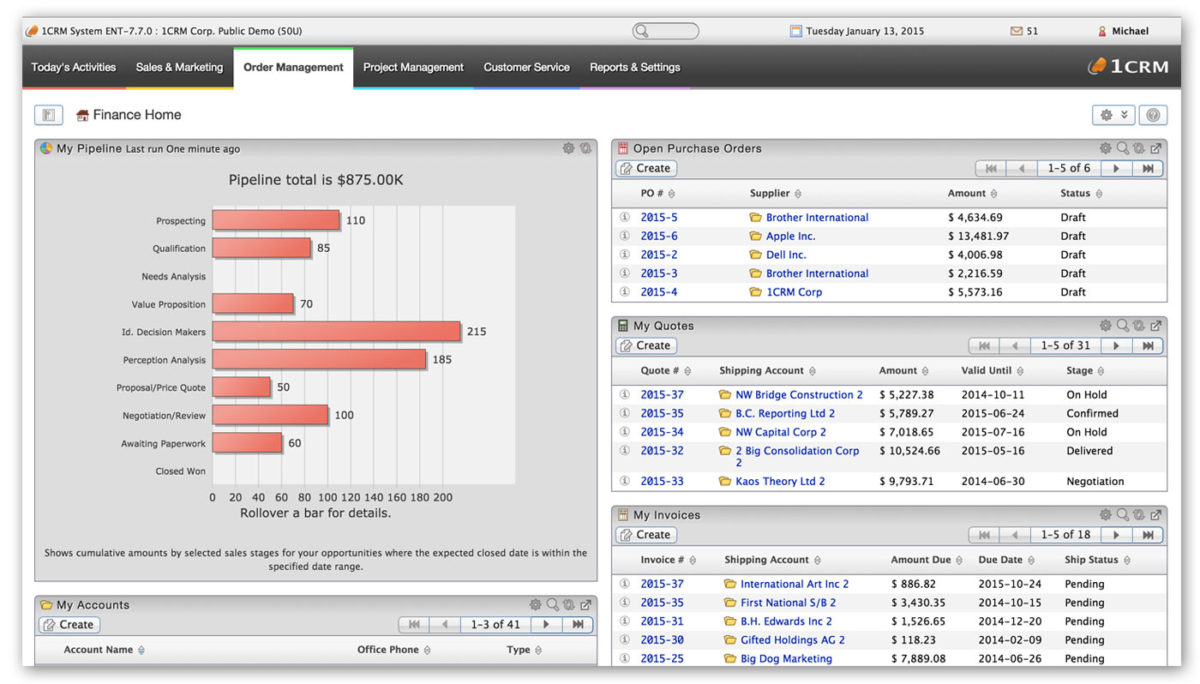
Task: Pop out the My Quotes panel
Action: click(x=1156, y=325)
